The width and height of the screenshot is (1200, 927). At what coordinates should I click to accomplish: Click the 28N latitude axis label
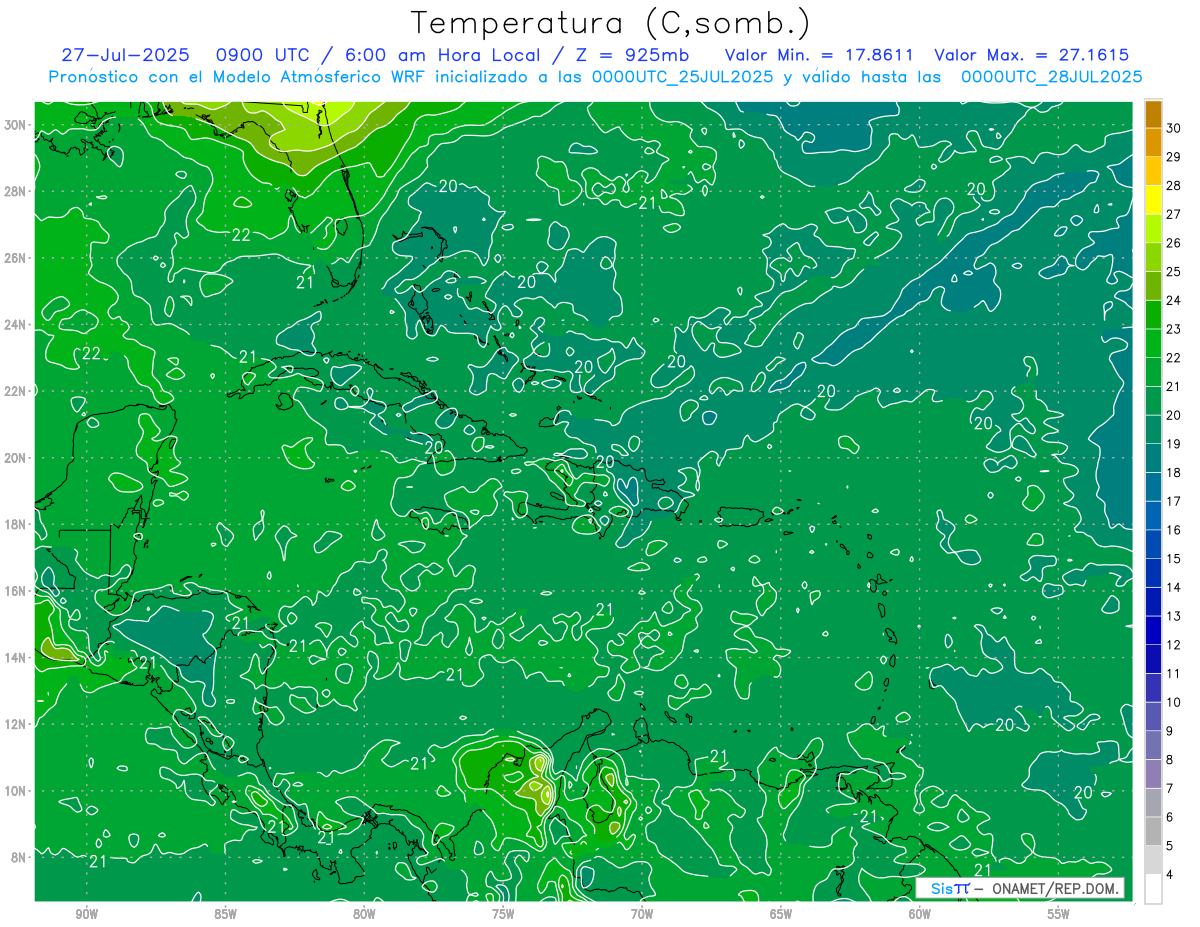(16, 191)
